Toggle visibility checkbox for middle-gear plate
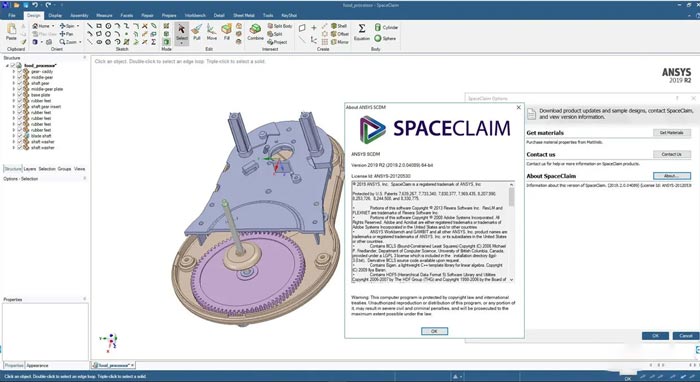 (19, 89)
